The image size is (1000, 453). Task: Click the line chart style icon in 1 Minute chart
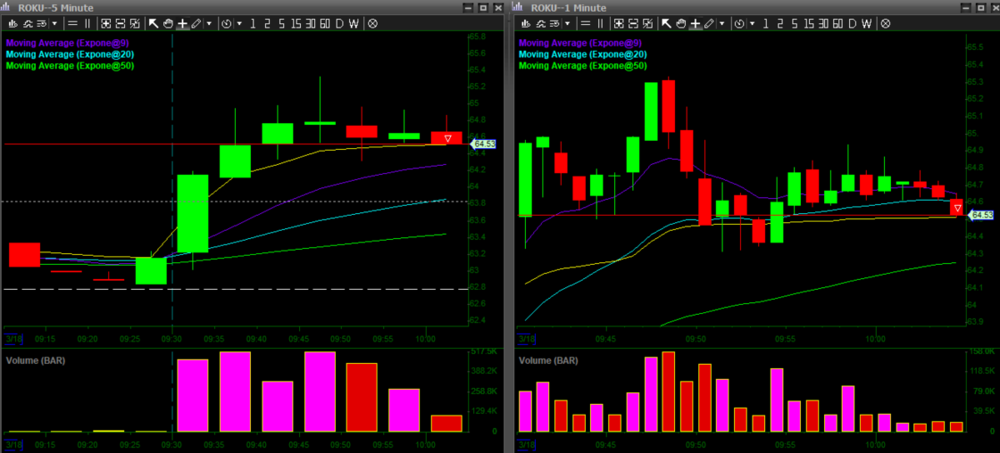coord(537,22)
